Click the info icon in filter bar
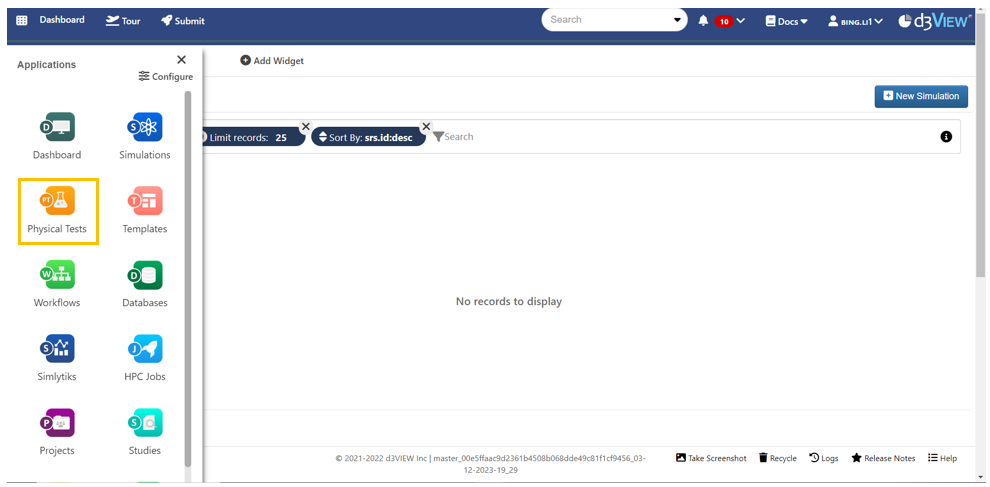Viewport: 990px width, 487px height. tap(946, 136)
